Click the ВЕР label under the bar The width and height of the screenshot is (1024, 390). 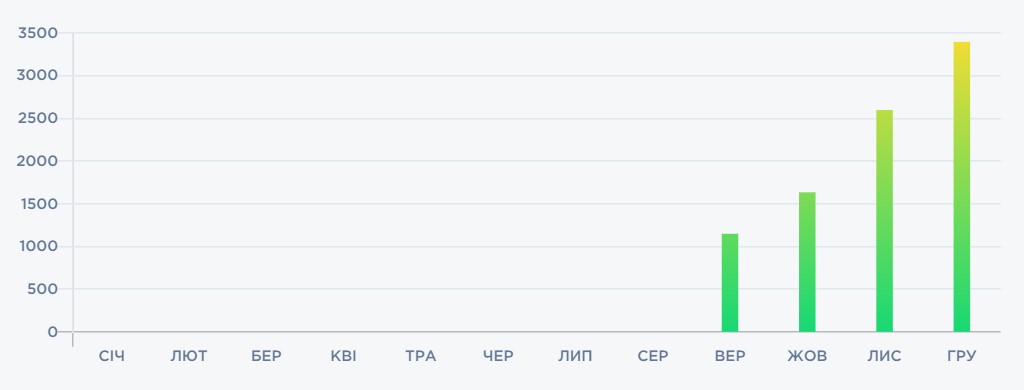click(730, 356)
